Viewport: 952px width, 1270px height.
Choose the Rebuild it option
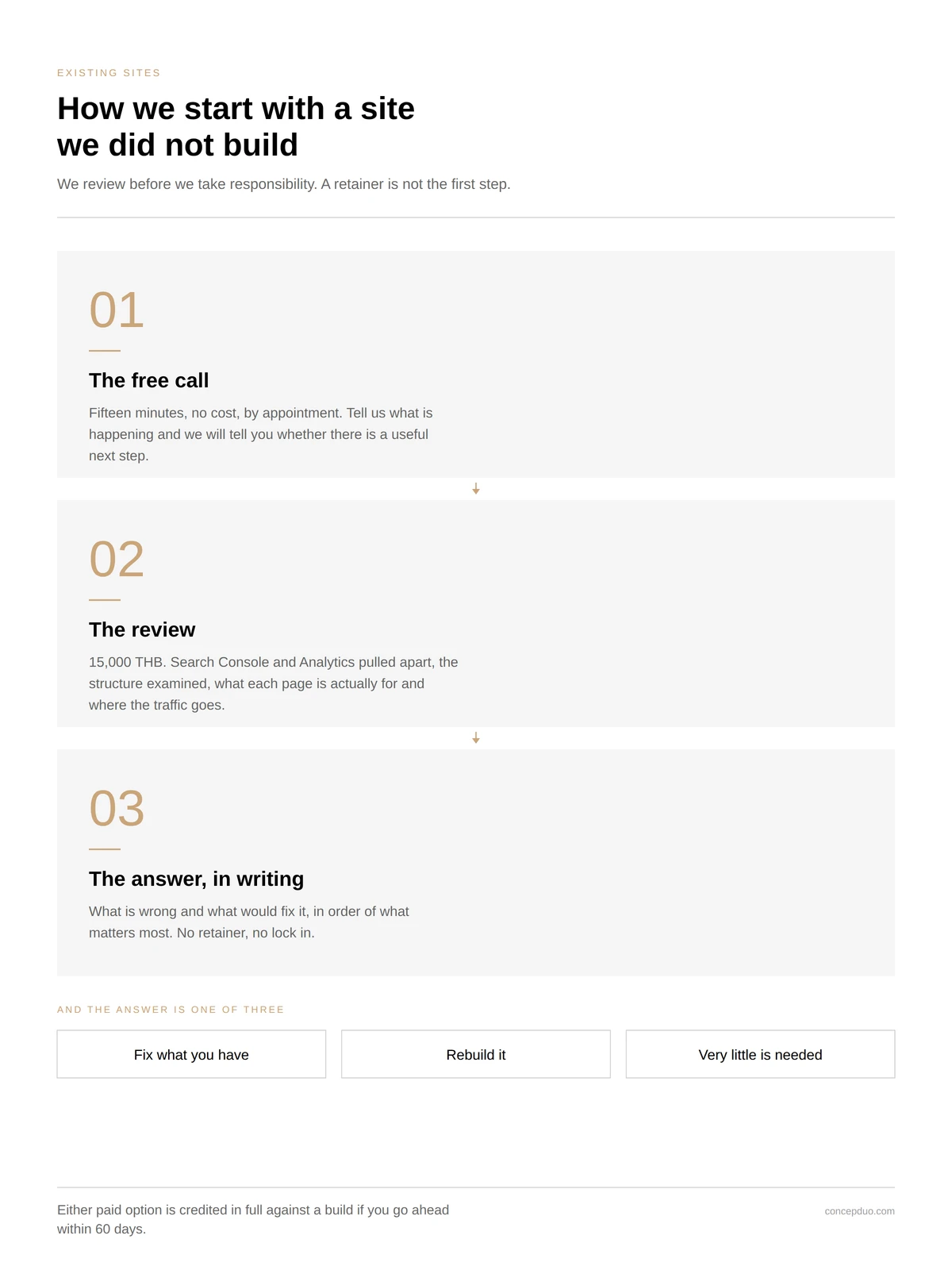[x=476, y=1054]
